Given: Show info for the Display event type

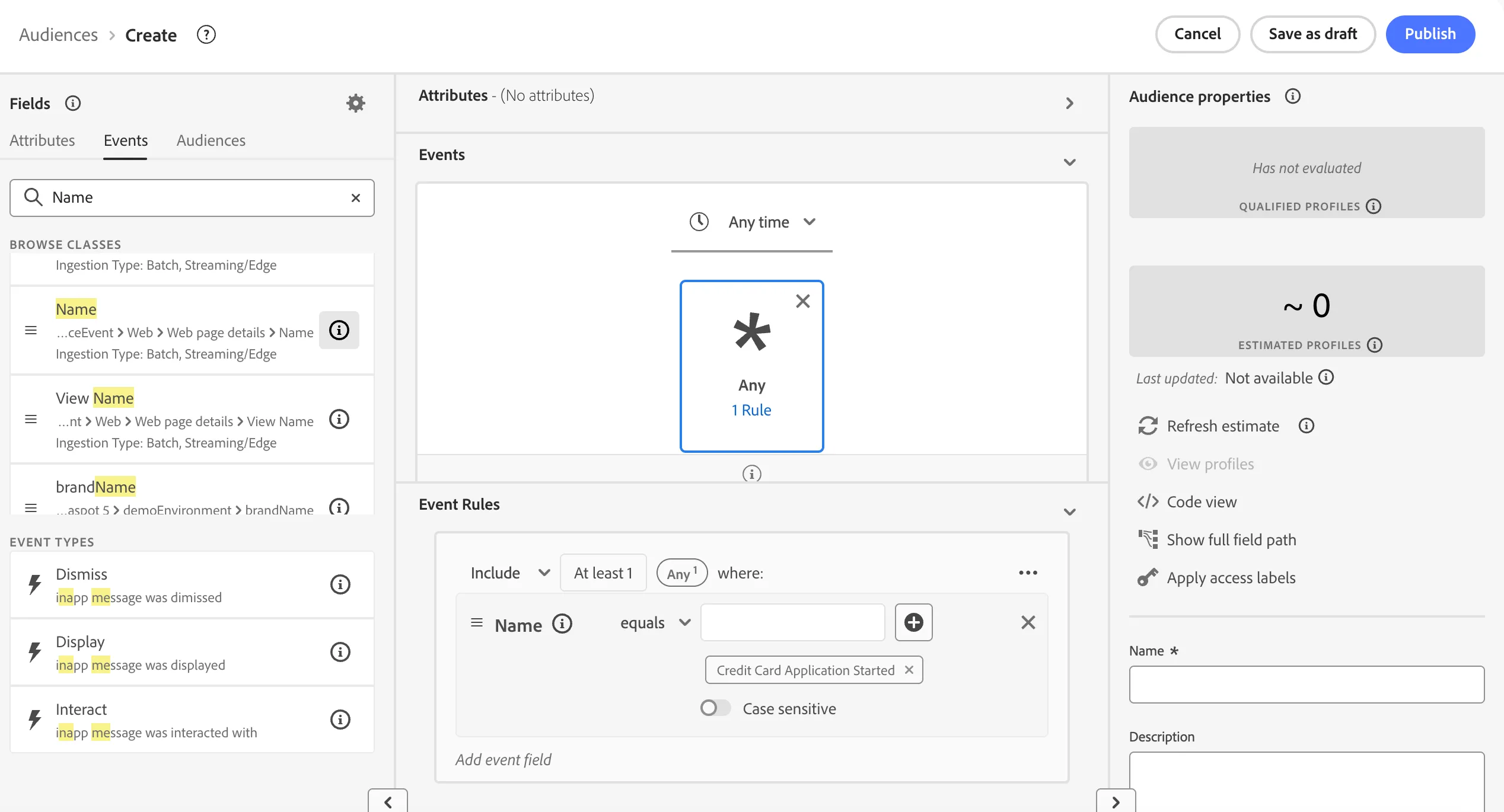Looking at the screenshot, I should click(x=340, y=652).
